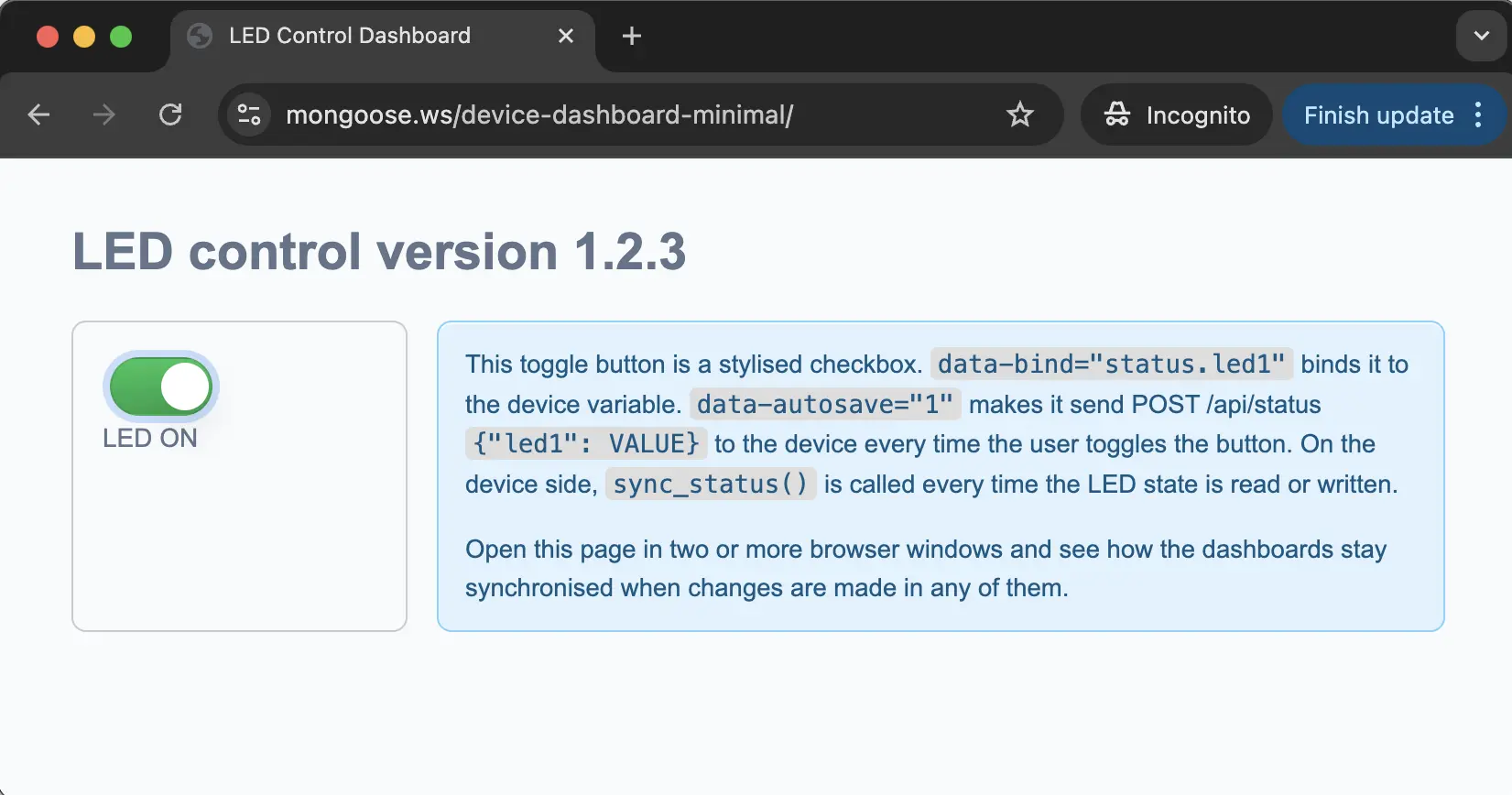Select the LED Control Dashboard tab
1512x795 pixels.
coord(383,36)
